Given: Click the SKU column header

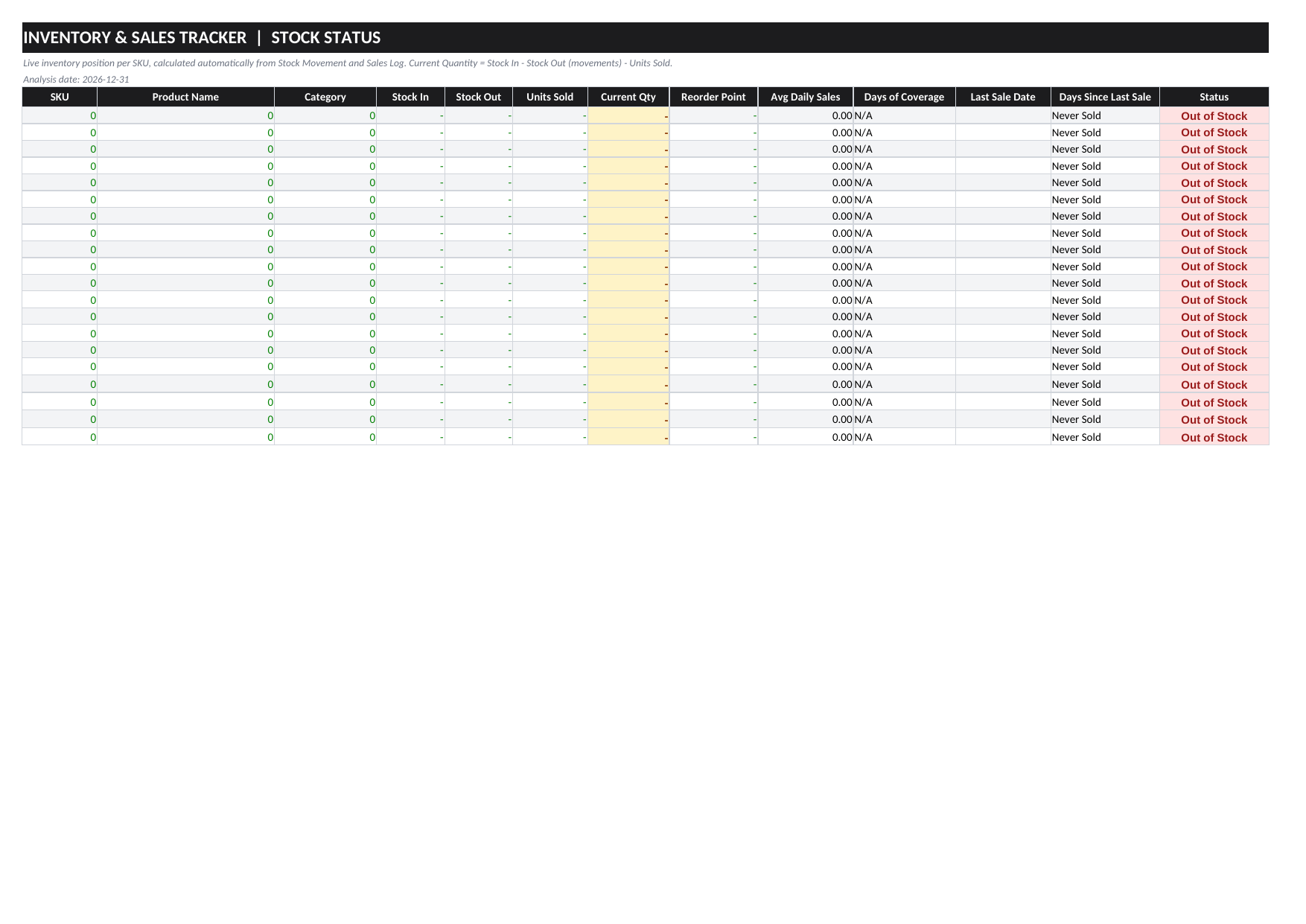Looking at the screenshot, I should 60,97.
